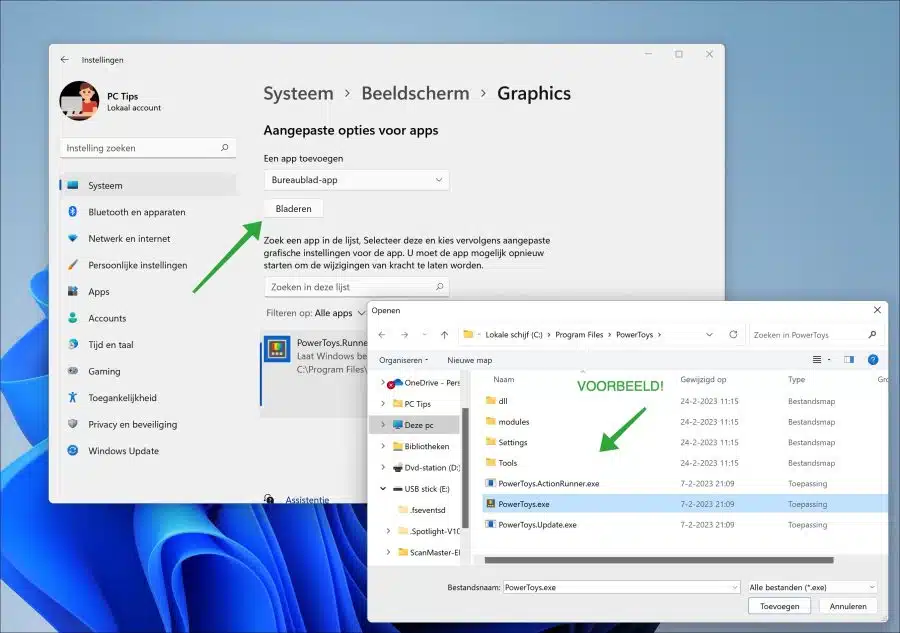This screenshot has height=633, width=900.
Task: Click the PowerToys.Runner app icon in Graphics list
Action: [x=277, y=349]
